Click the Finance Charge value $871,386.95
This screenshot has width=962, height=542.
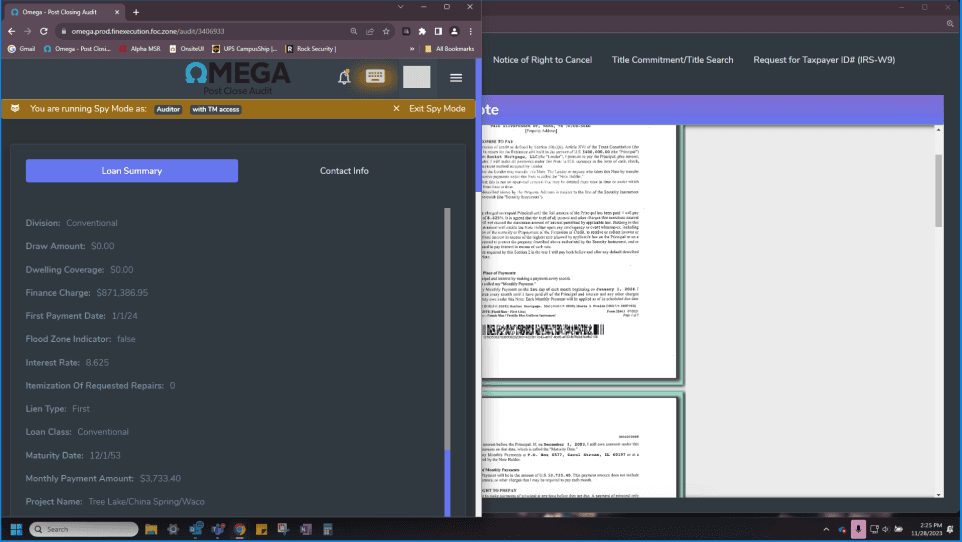point(122,293)
